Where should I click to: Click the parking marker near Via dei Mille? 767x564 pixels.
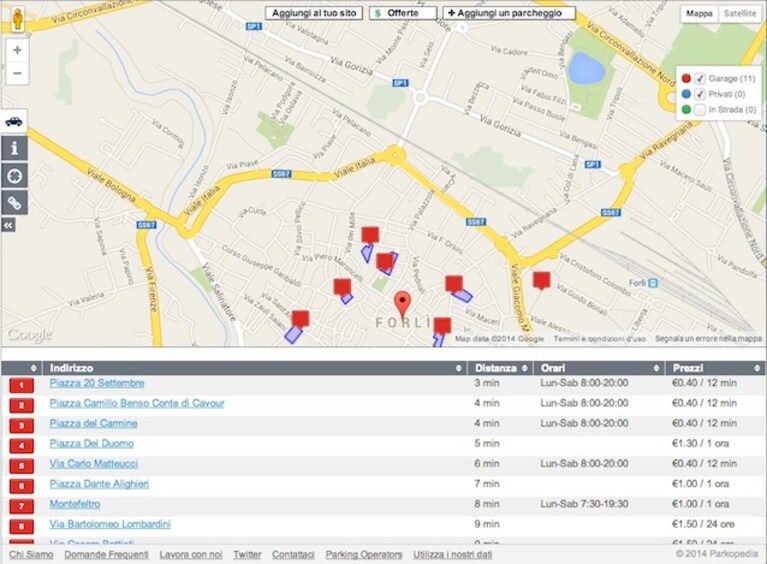click(x=370, y=235)
